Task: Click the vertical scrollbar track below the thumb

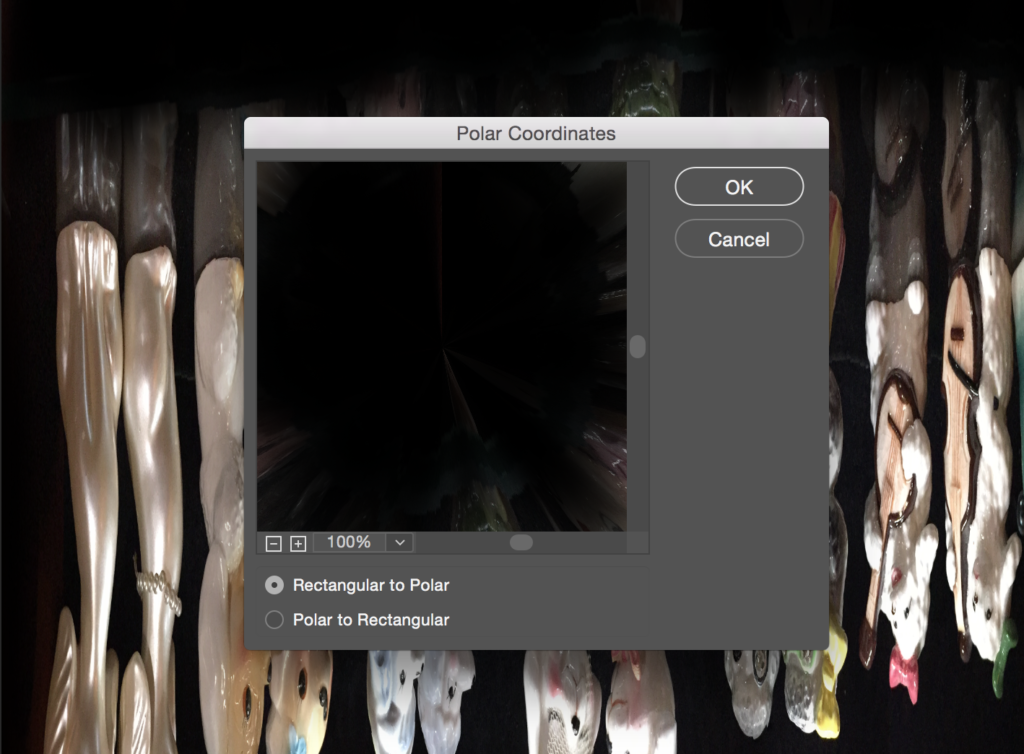Action: pyautogui.click(x=638, y=450)
